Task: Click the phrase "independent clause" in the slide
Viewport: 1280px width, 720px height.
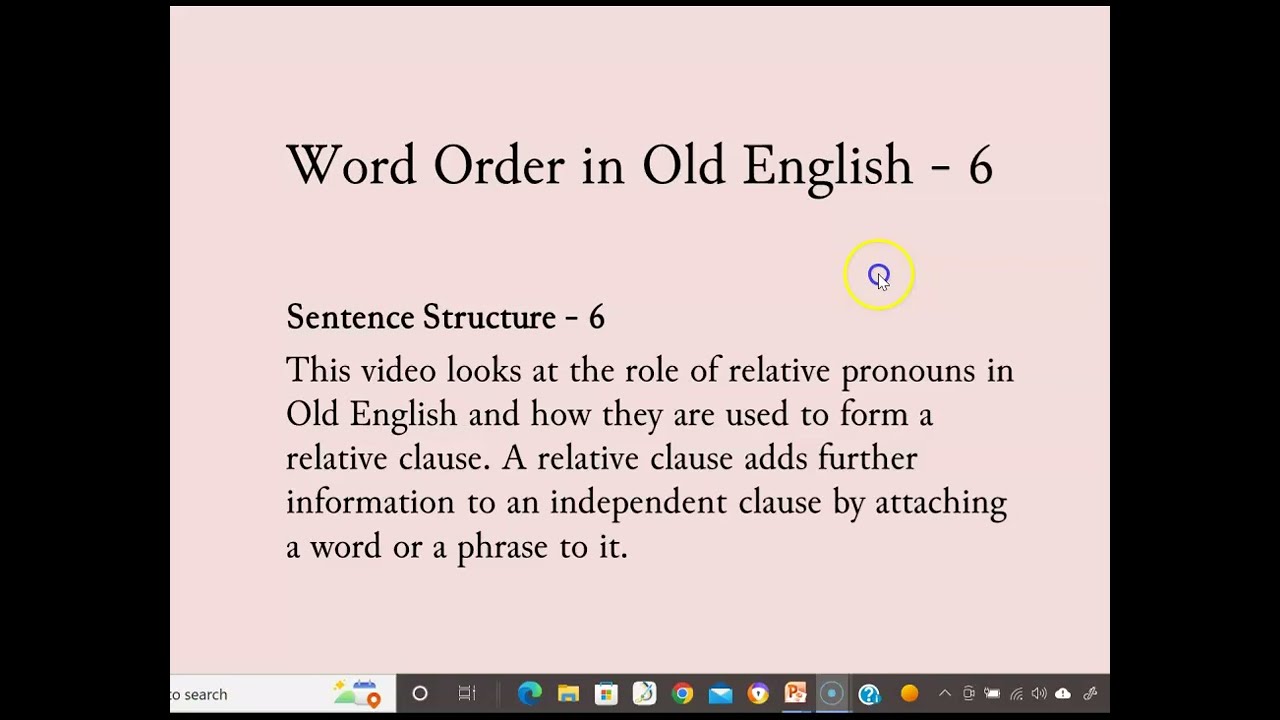Action: [685, 503]
